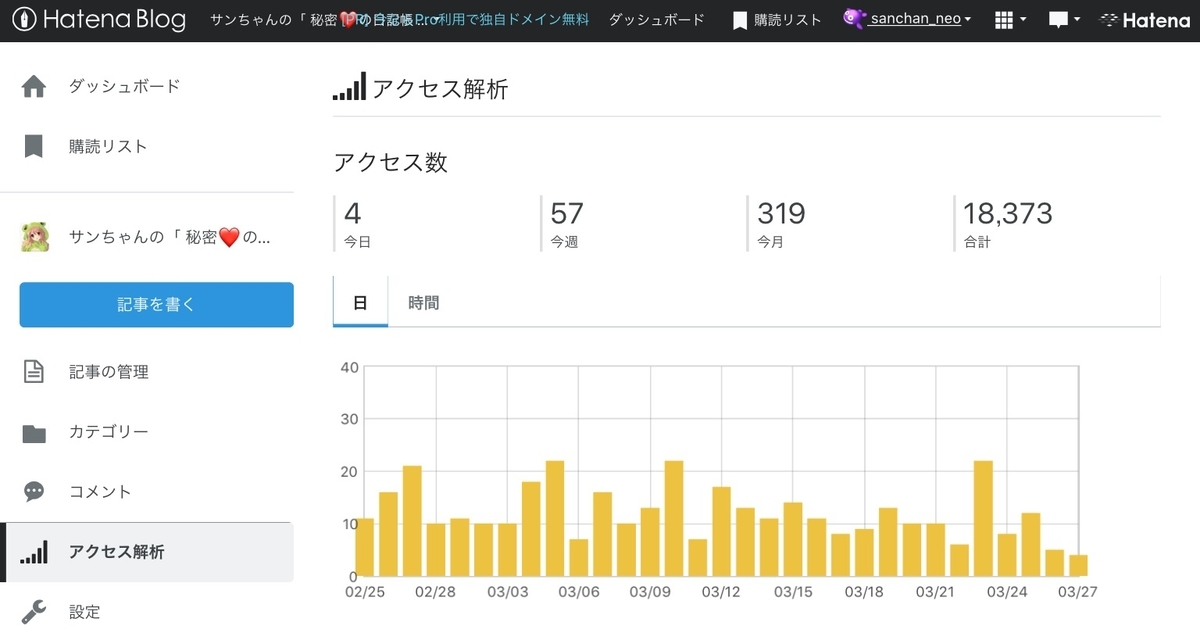Click the アクセス数 section heading

pos(390,163)
